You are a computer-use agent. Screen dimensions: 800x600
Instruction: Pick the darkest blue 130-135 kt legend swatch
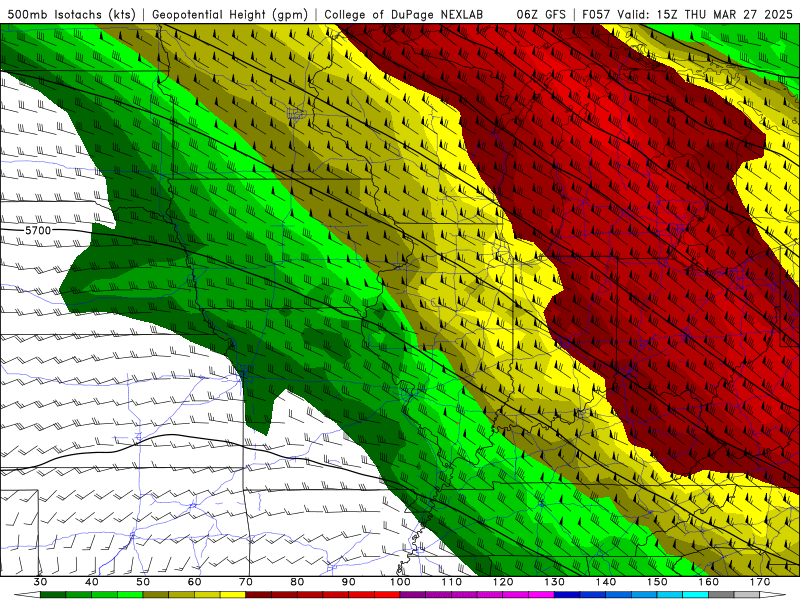coord(567,595)
